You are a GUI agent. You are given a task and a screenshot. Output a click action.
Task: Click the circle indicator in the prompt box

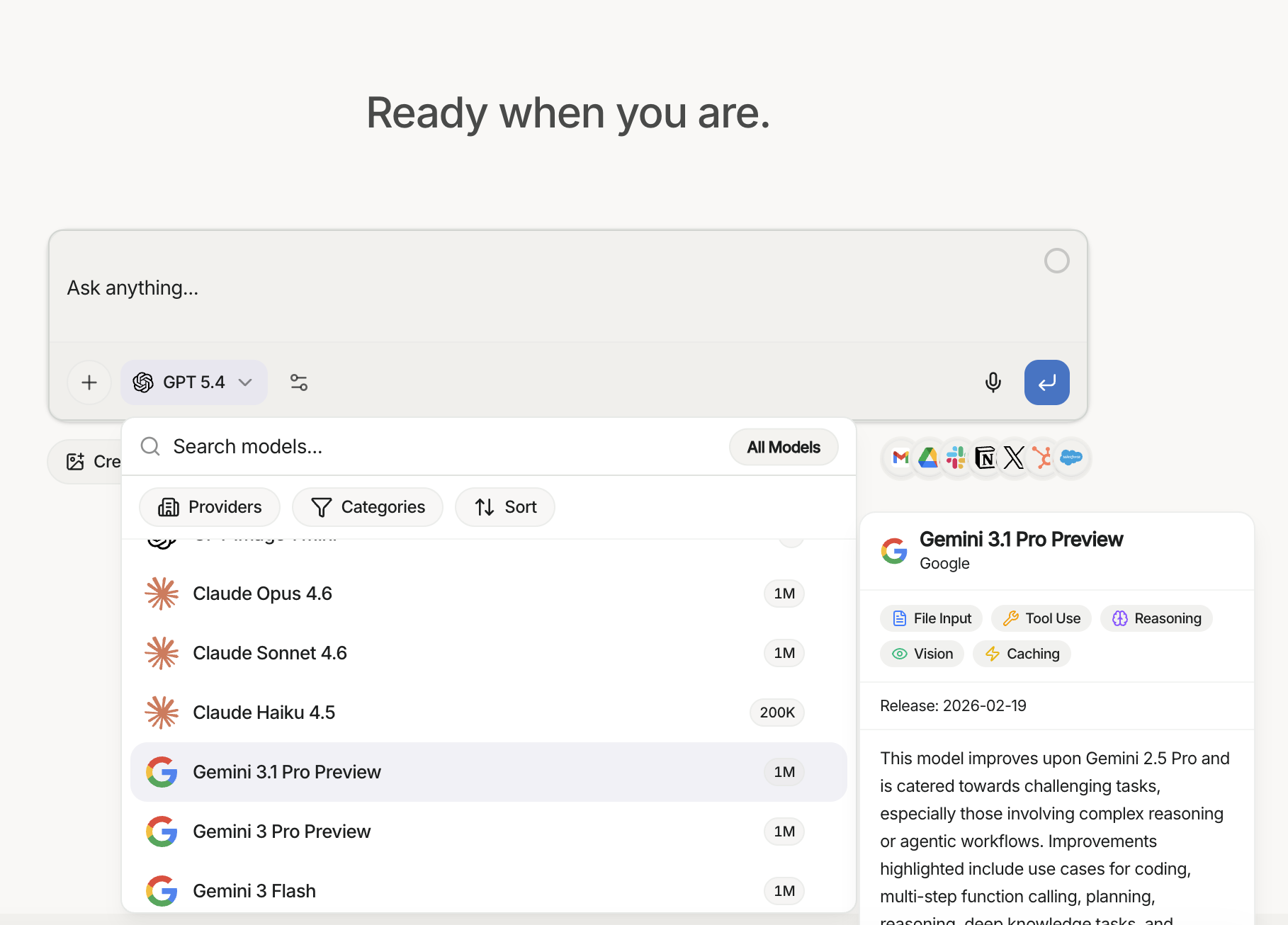click(x=1056, y=261)
